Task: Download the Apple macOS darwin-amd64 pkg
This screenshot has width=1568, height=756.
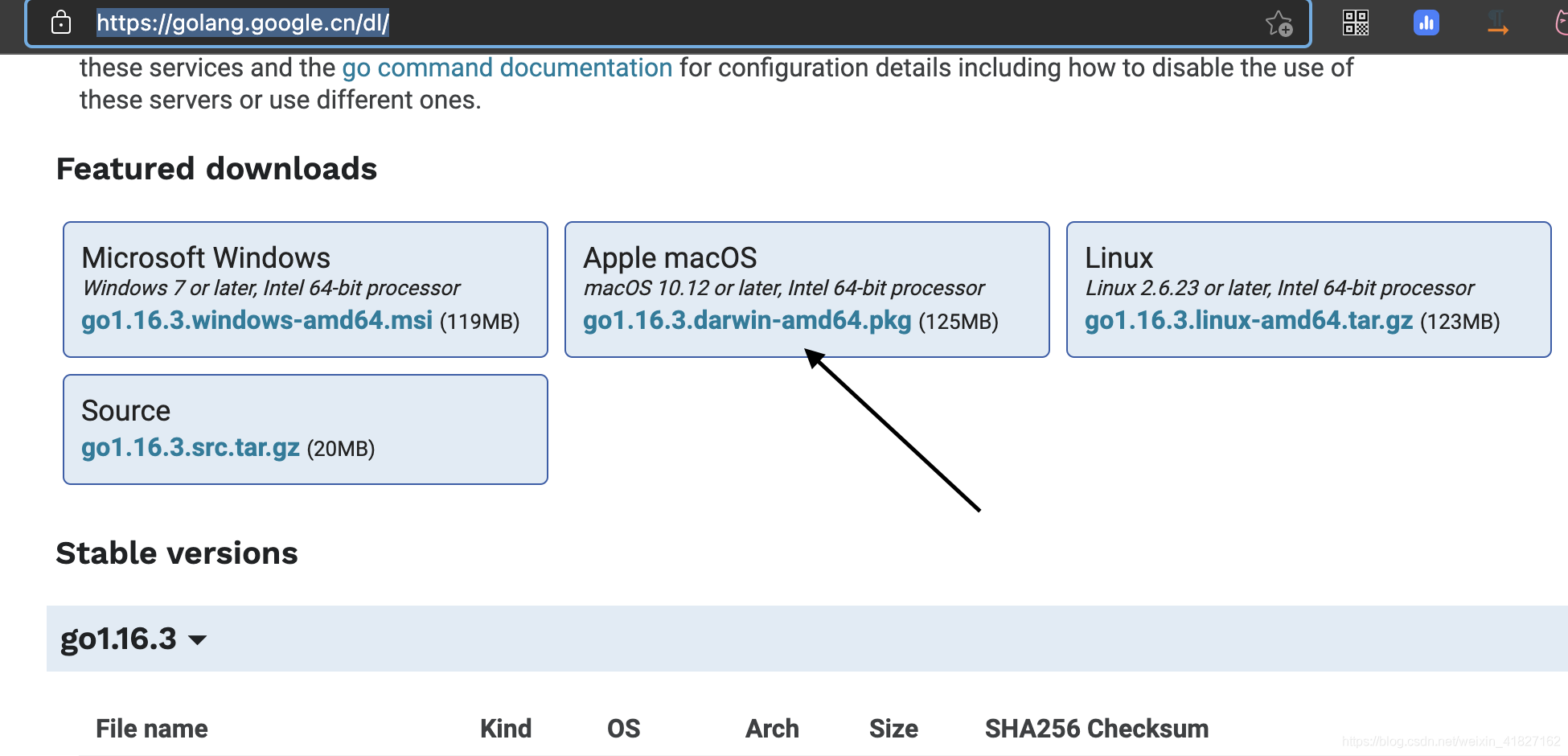Action: click(x=746, y=320)
